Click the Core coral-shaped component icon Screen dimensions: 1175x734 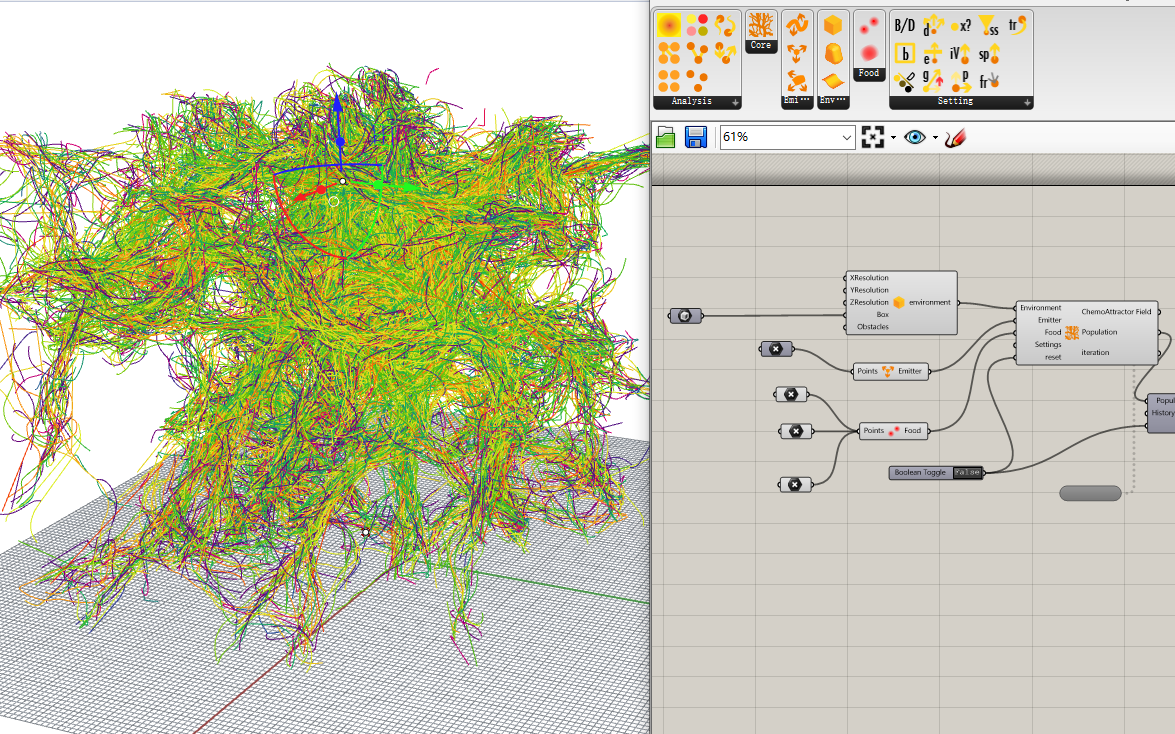pyautogui.click(x=761, y=25)
